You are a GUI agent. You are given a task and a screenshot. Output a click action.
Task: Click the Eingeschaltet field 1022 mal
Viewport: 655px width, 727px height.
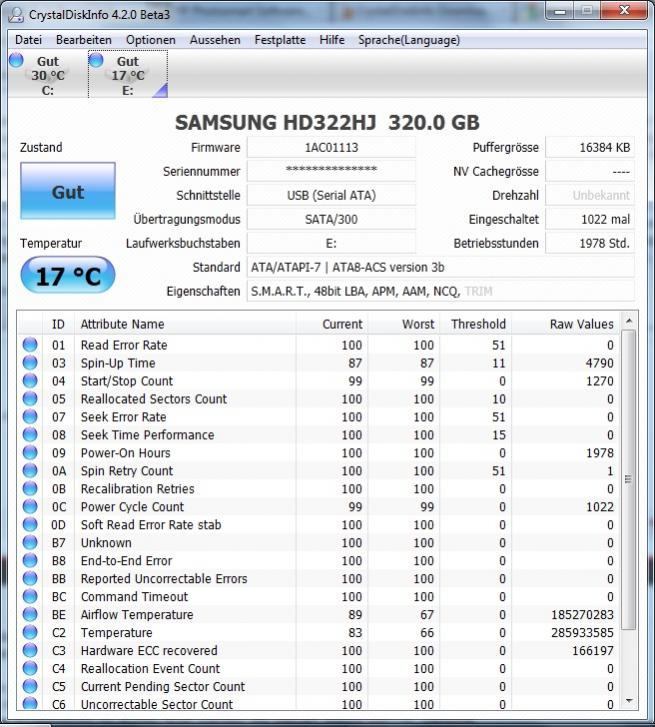coord(590,219)
